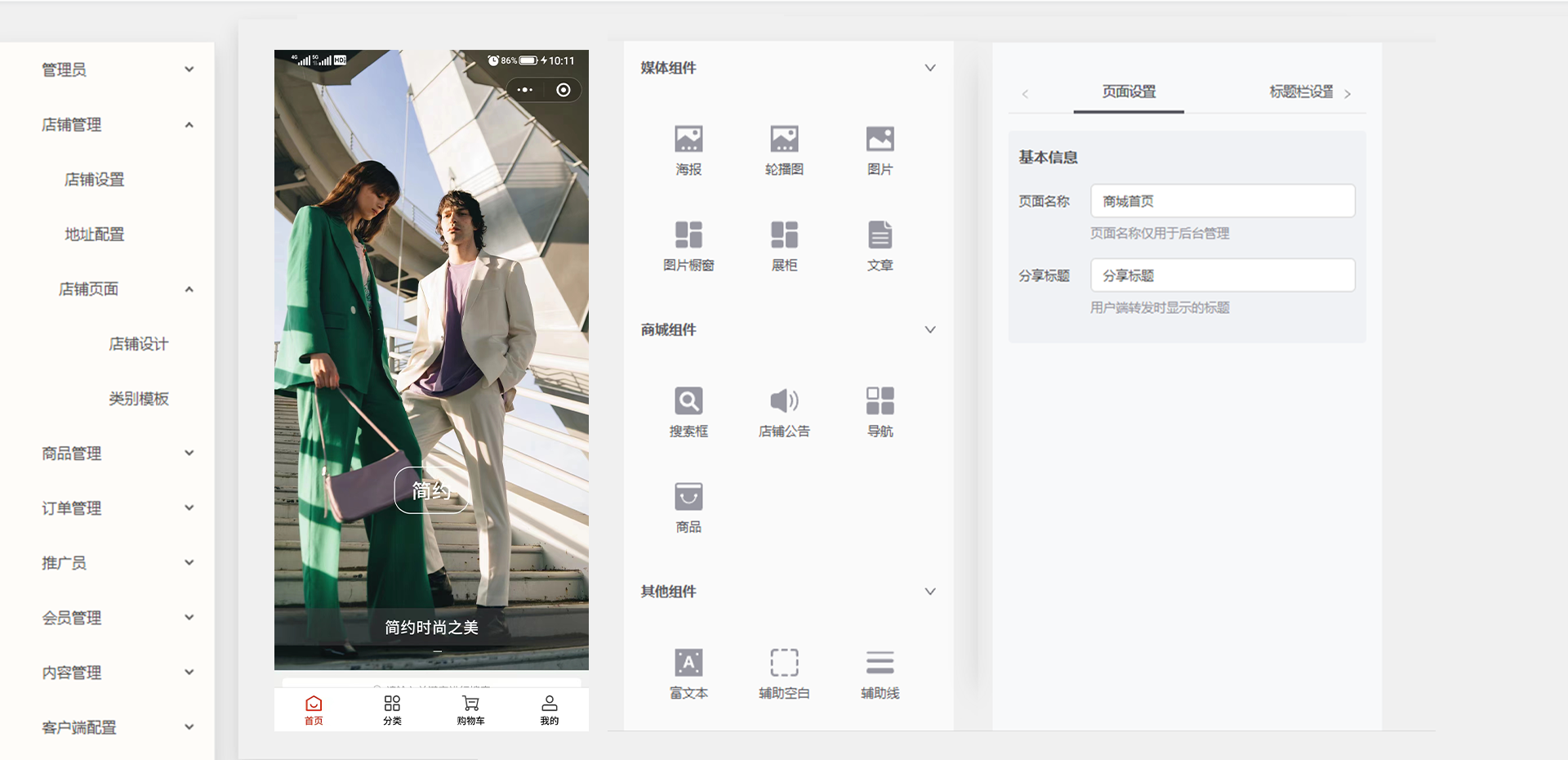Tap the 首页 home icon in preview
Screen dimensions: 1568x760
[314, 709]
